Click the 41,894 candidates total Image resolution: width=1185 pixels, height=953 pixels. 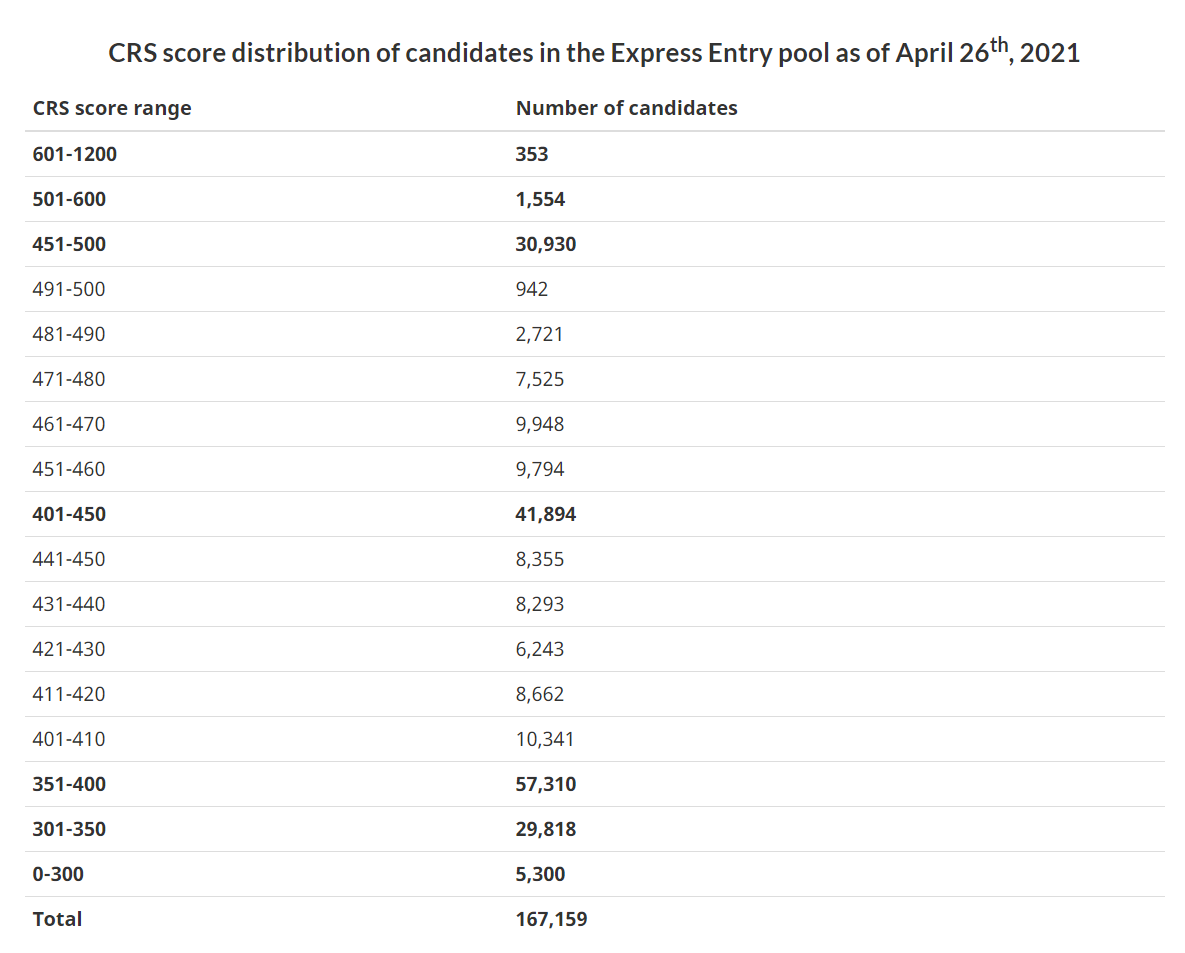[x=546, y=514]
